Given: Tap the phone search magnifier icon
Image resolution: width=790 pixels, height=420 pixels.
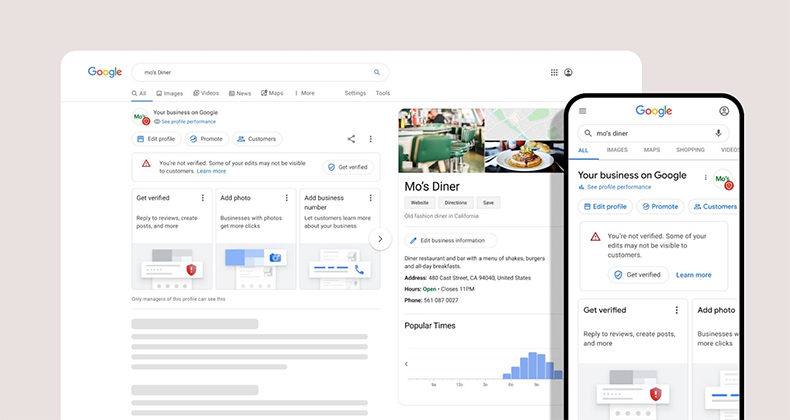Looking at the screenshot, I should [x=588, y=133].
